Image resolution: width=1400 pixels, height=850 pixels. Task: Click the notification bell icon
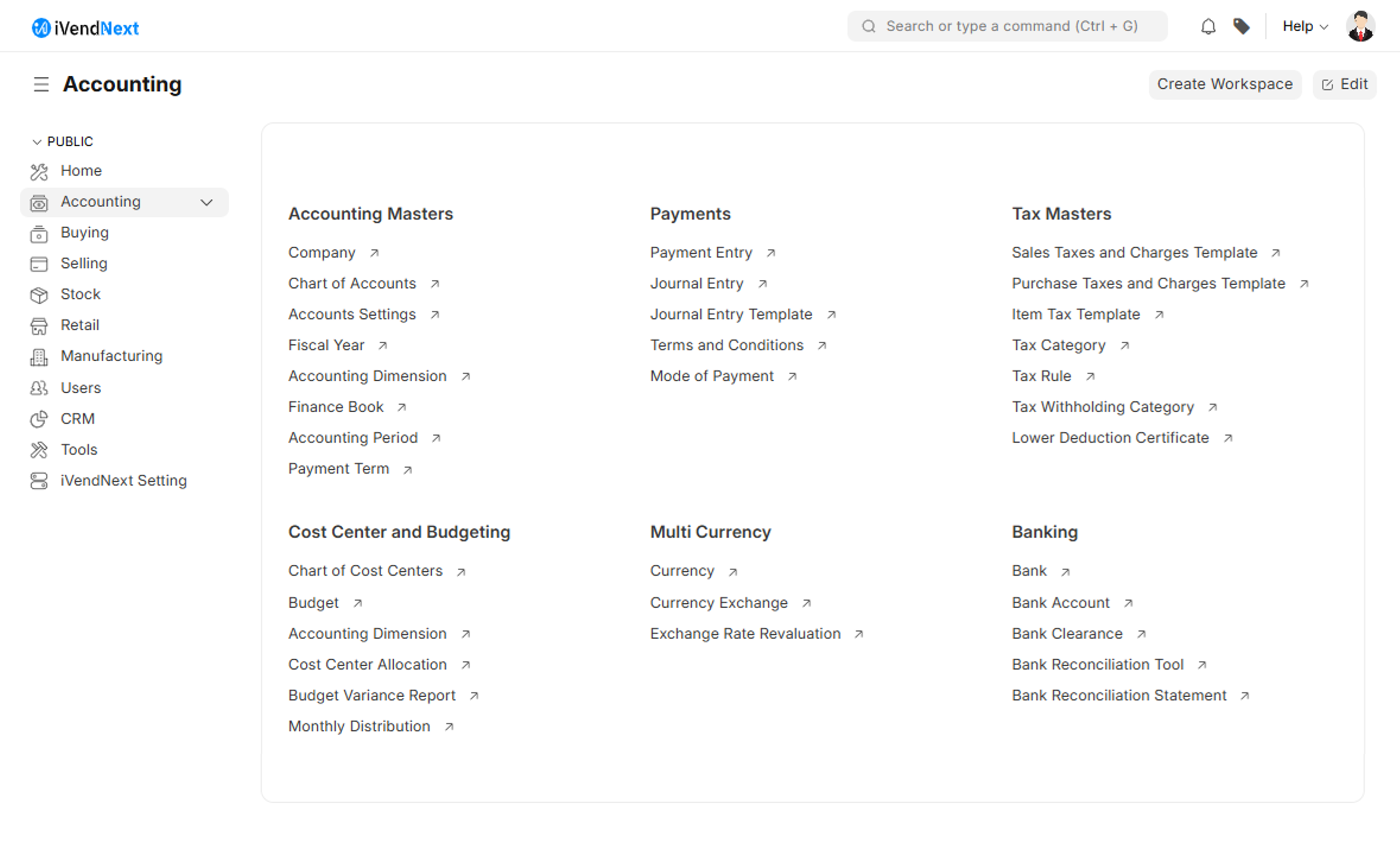(1208, 26)
